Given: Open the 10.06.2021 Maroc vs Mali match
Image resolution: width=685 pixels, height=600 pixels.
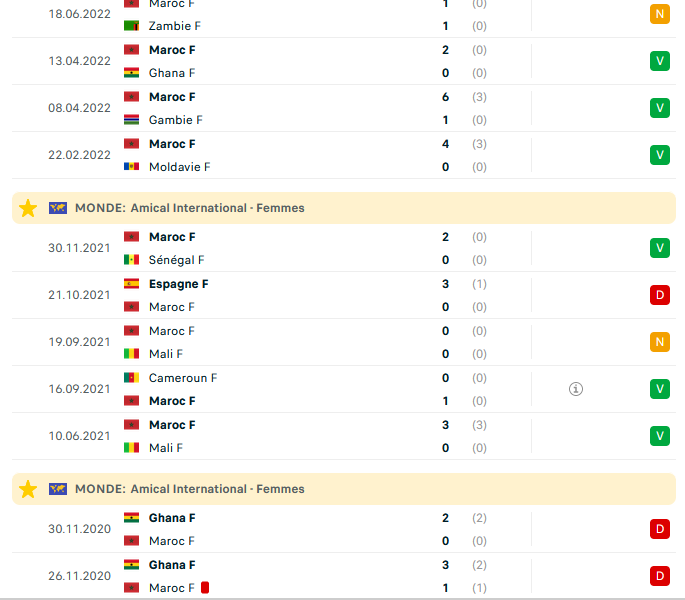Looking at the screenshot, I should pos(344,436).
